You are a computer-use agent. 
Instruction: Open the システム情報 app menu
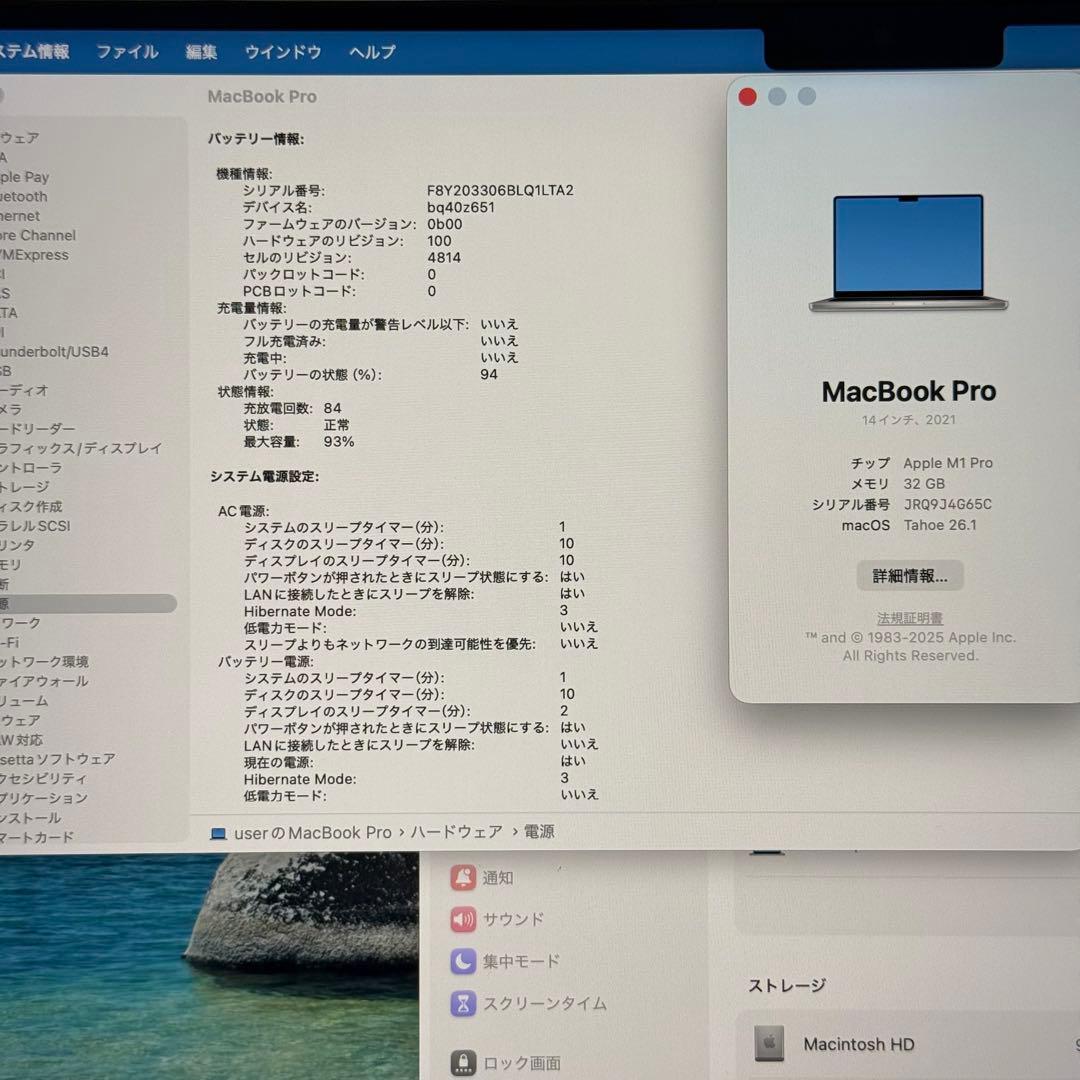(34, 52)
